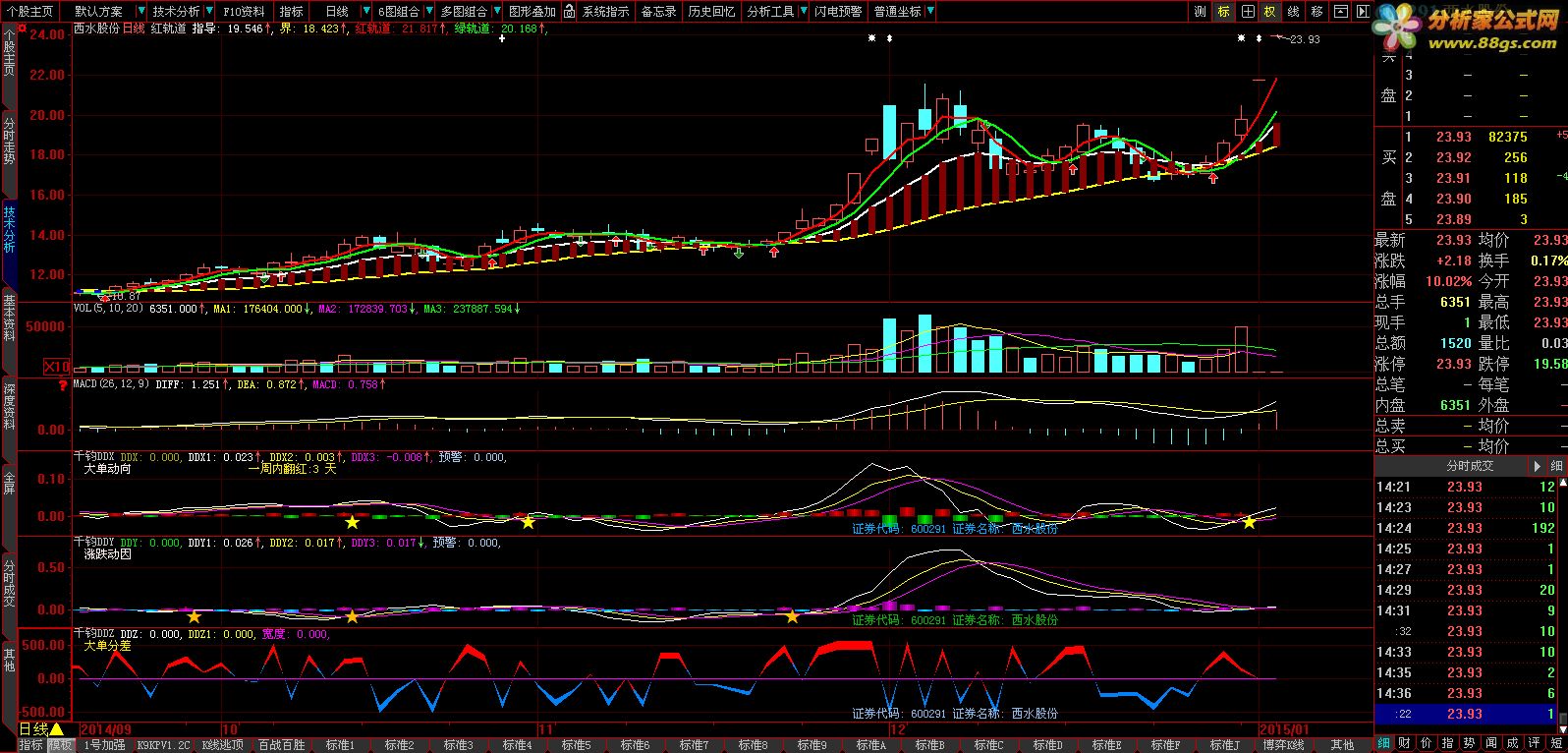The height and width of the screenshot is (753, 1568).
Task: Select the 百战百胜 template tab
Action: pyautogui.click(x=281, y=745)
